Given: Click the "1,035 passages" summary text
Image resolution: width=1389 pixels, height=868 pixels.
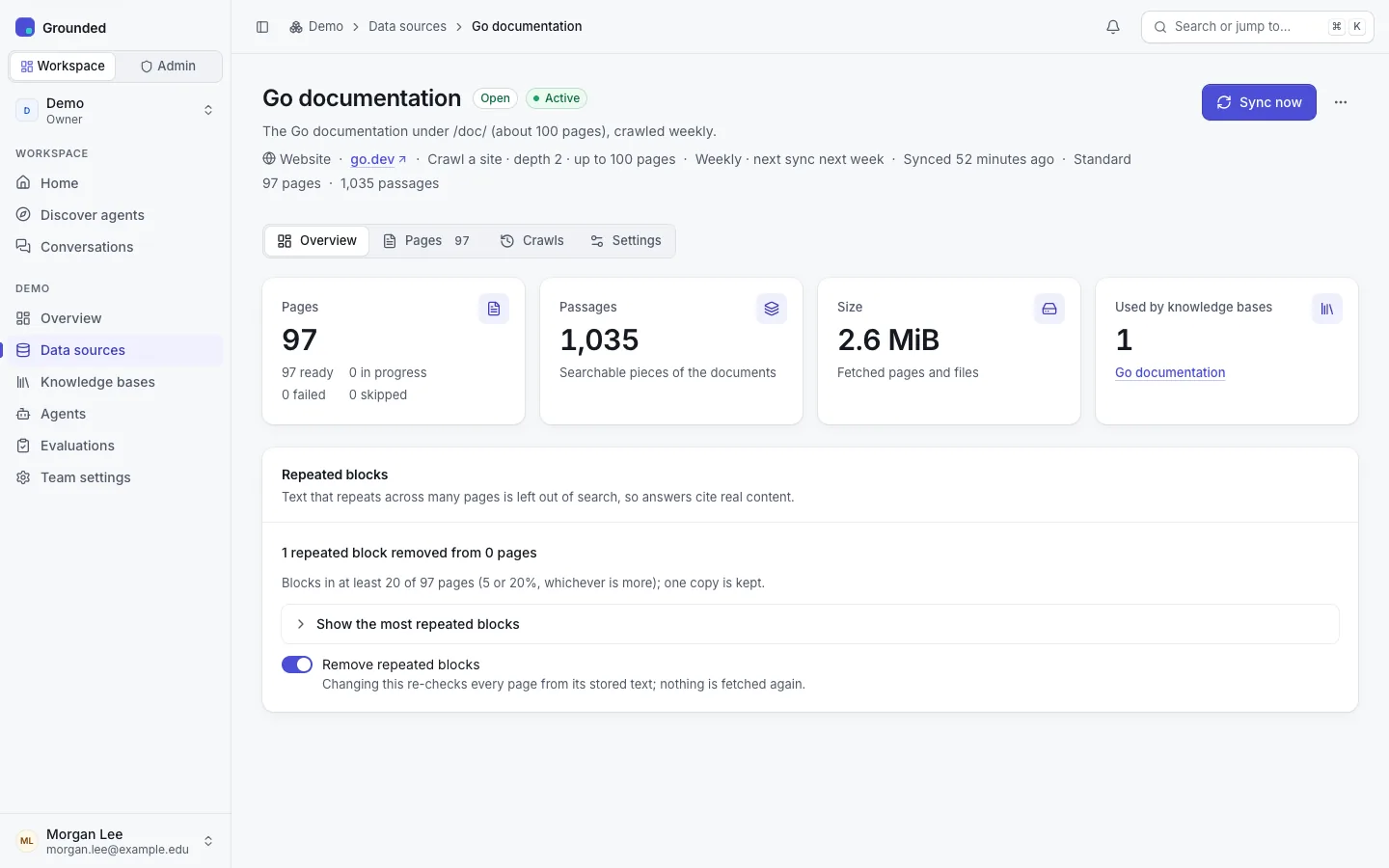Looking at the screenshot, I should coord(390,183).
